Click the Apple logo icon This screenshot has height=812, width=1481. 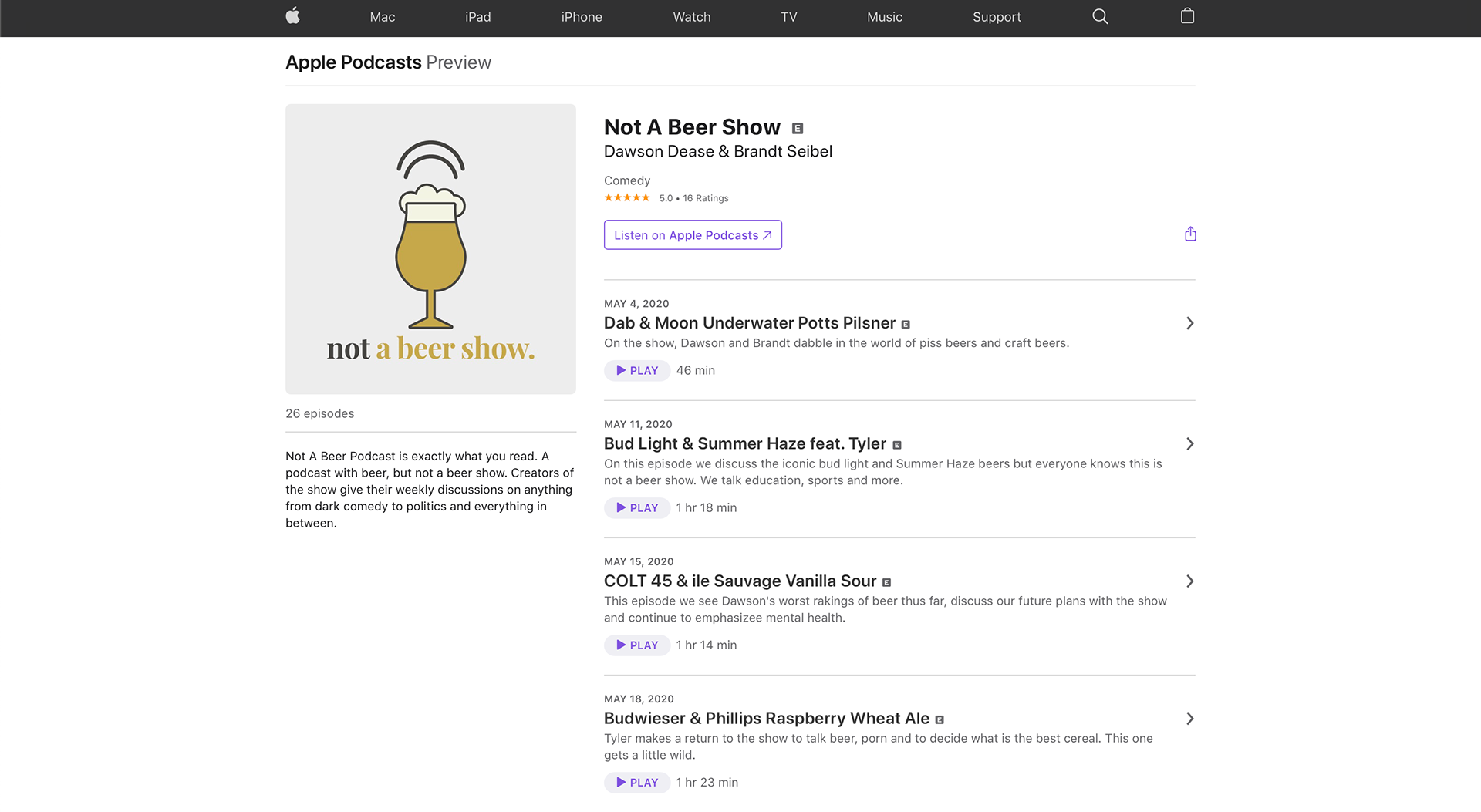(x=292, y=16)
